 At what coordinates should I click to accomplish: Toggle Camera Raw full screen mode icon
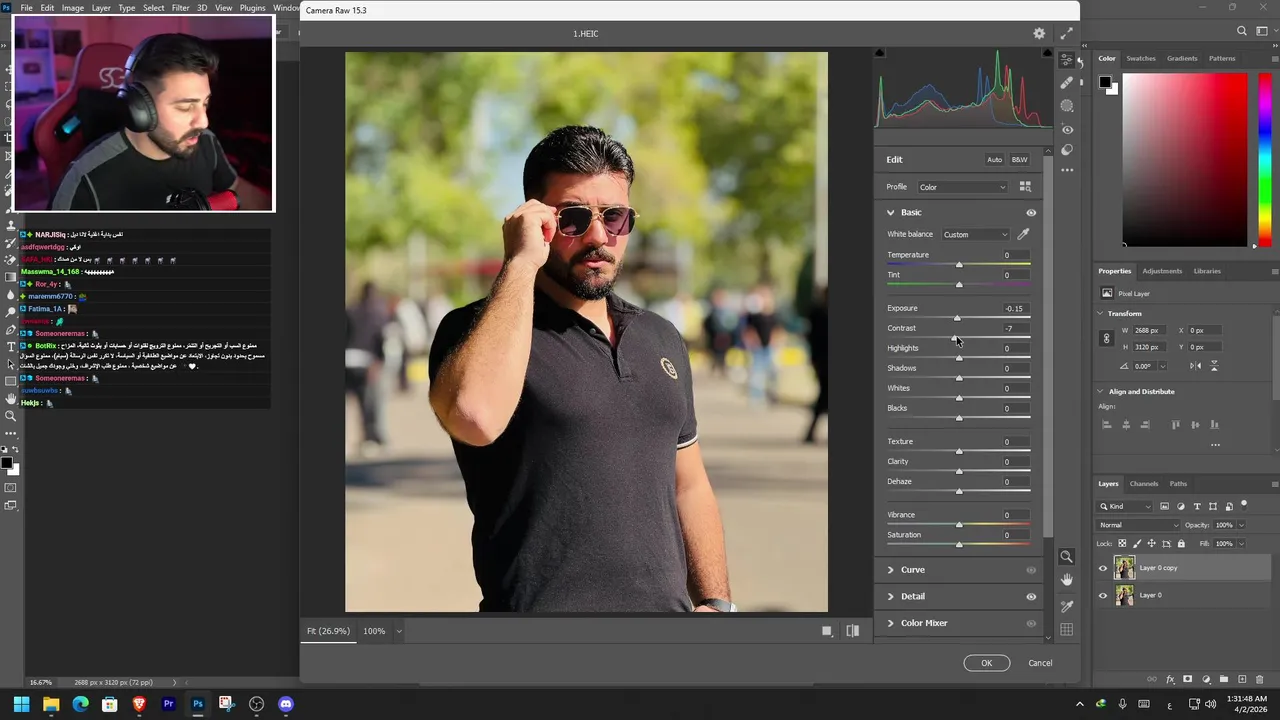pyautogui.click(x=1066, y=33)
